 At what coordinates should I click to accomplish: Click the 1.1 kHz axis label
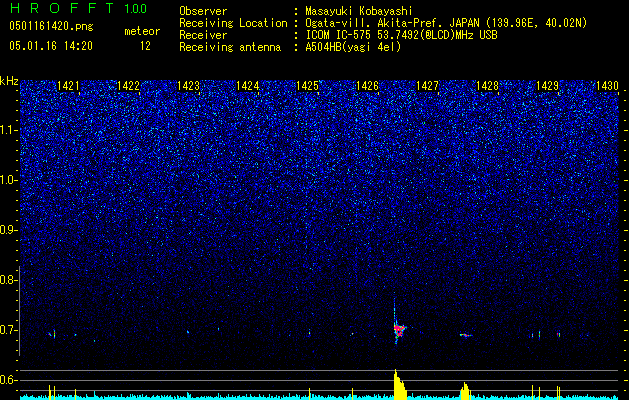(x=8, y=130)
